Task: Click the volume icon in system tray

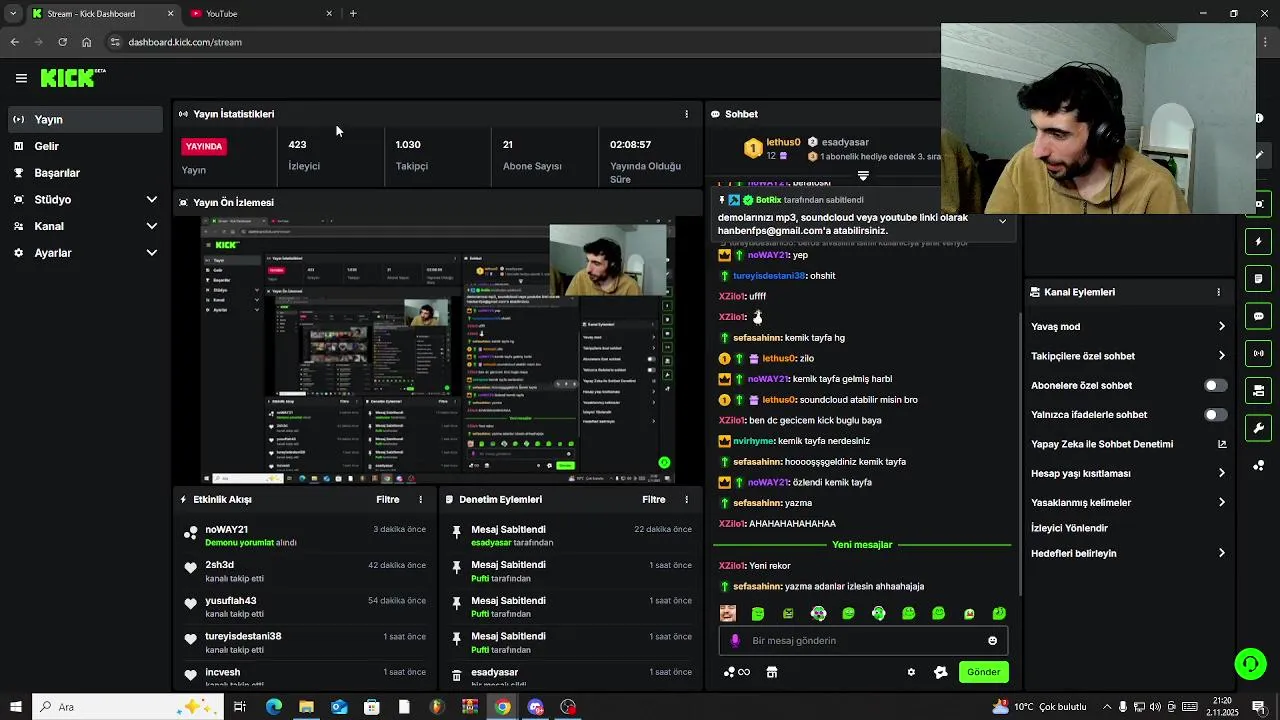Action: [1154, 707]
